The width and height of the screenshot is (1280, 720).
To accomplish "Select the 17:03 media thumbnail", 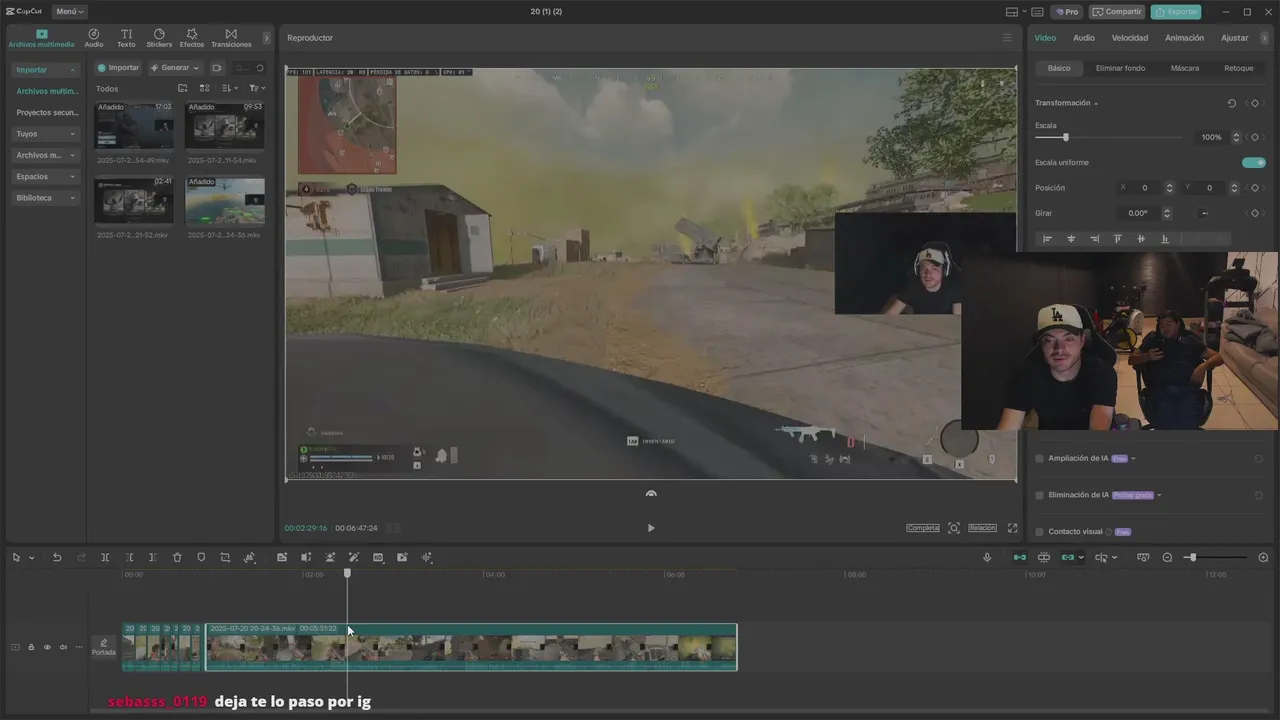I will [134, 126].
